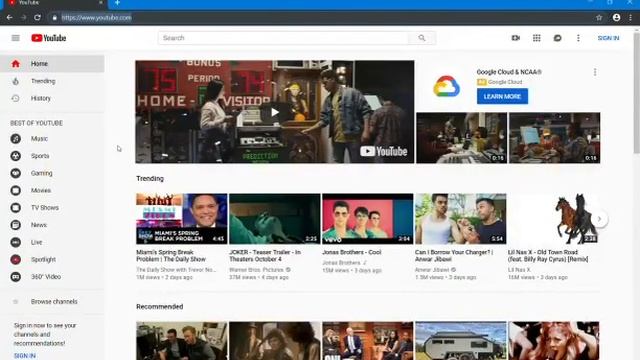
Task: Open Lil Nas X Old Town Road thumbnail
Action: click(553, 219)
